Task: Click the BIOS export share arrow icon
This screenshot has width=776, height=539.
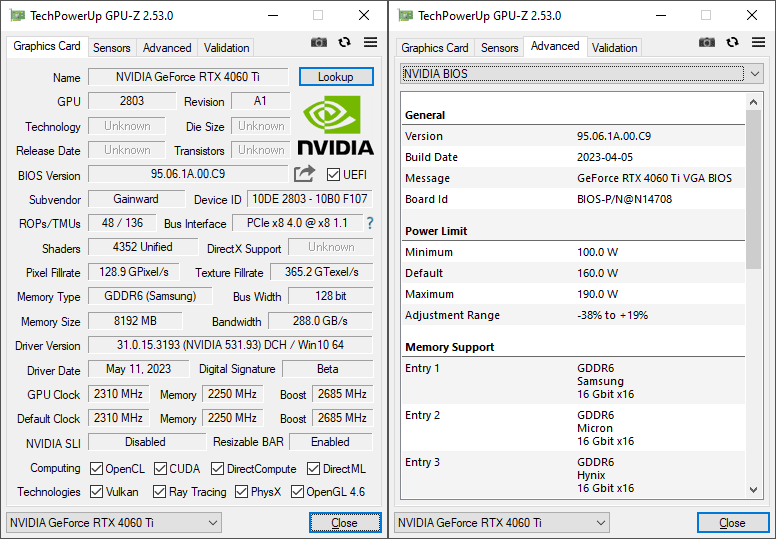Action: pos(304,174)
